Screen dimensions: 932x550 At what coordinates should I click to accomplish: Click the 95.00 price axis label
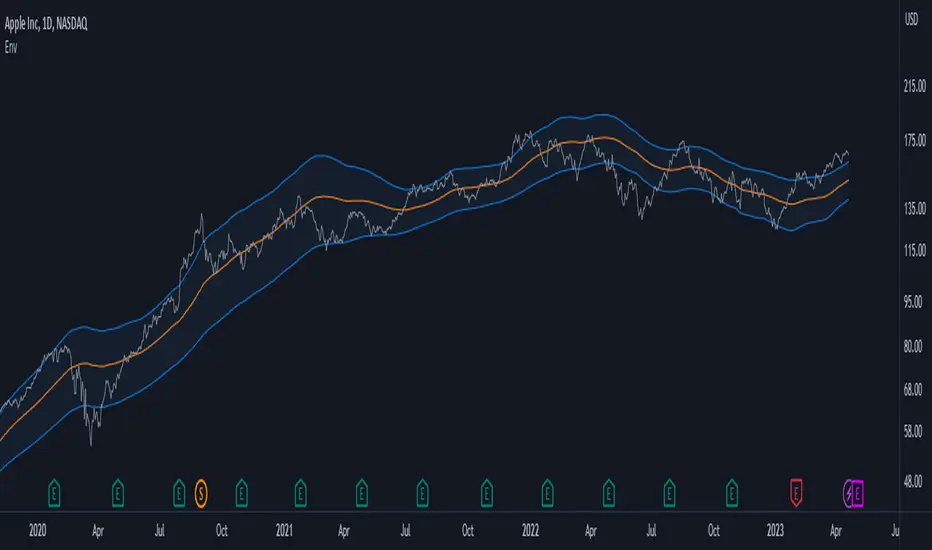pos(913,301)
